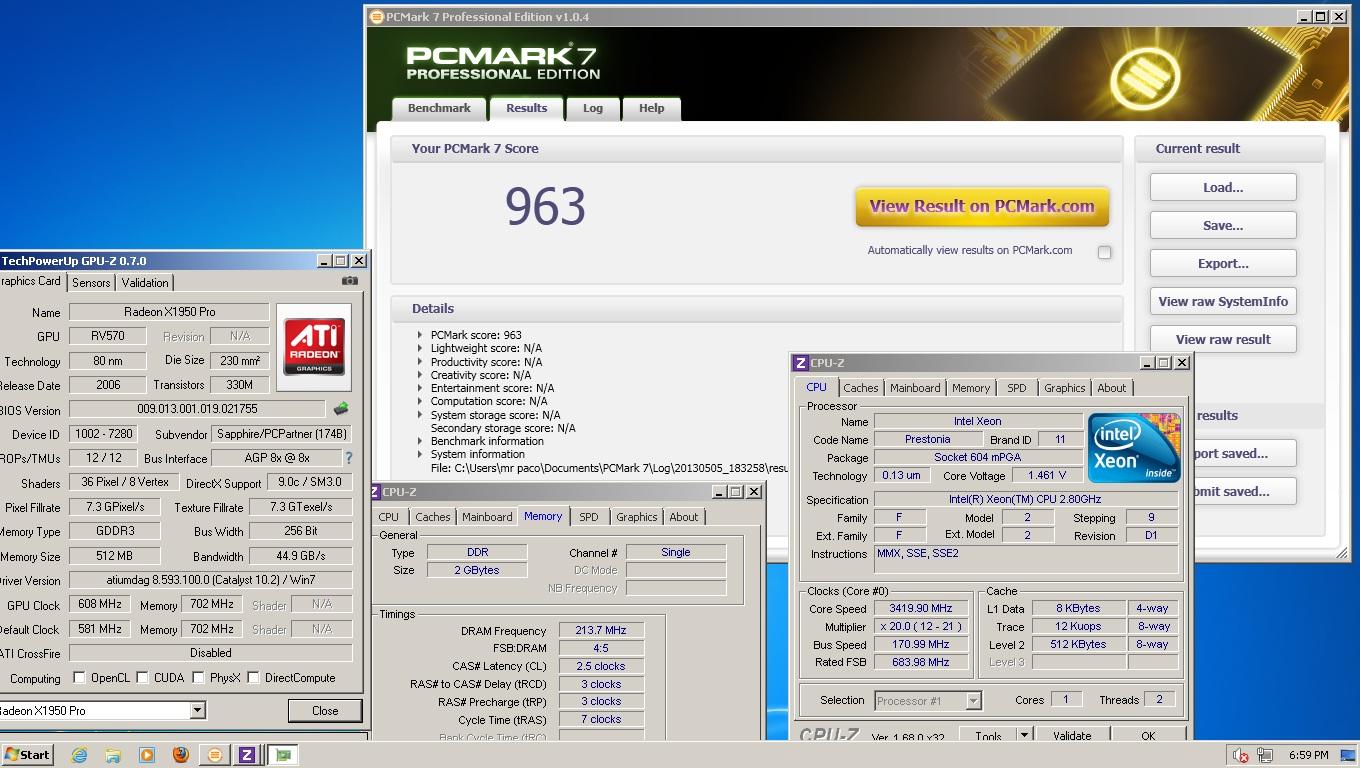Switch to CPU-Z purple taskbar icon
1360x768 pixels.
click(x=247, y=755)
